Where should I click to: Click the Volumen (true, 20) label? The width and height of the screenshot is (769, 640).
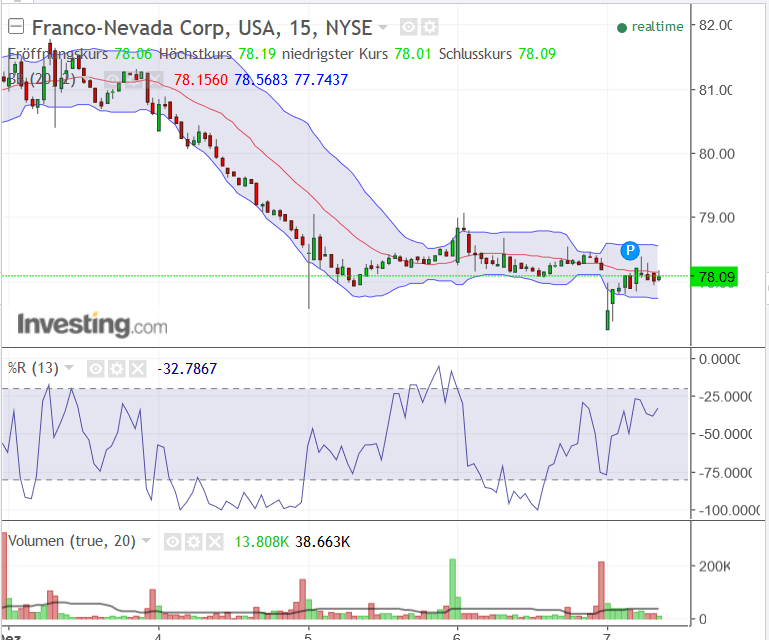pos(72,541)
